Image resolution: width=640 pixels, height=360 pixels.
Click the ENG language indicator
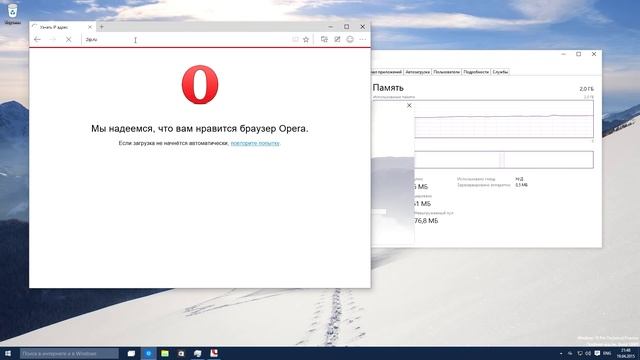[x=607, y=353]
